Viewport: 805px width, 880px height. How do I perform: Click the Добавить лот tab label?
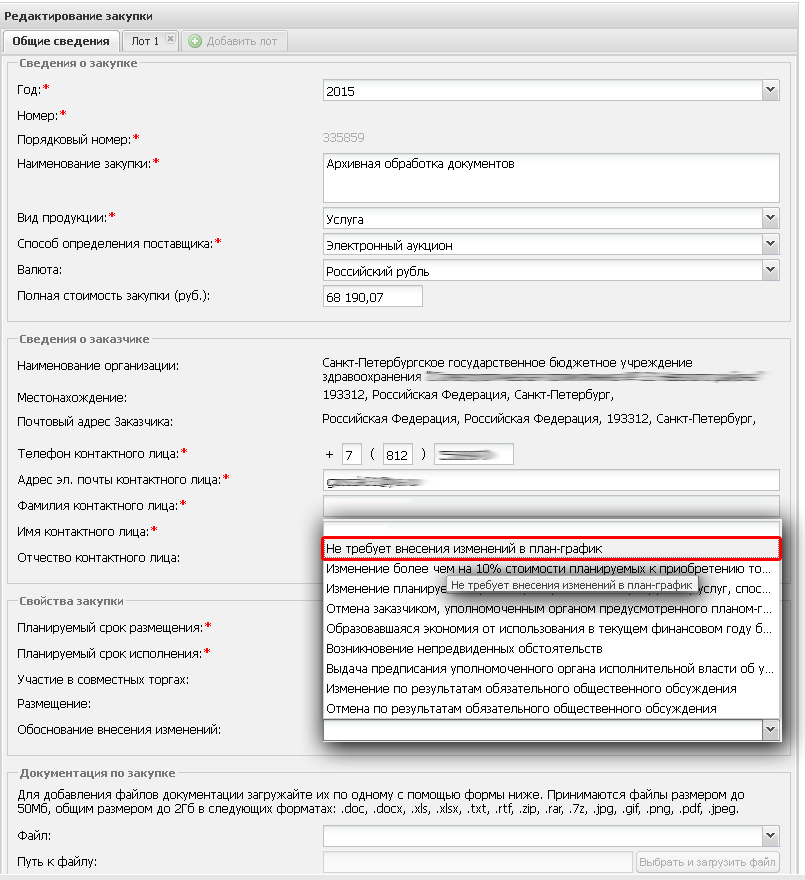(241, 41)
